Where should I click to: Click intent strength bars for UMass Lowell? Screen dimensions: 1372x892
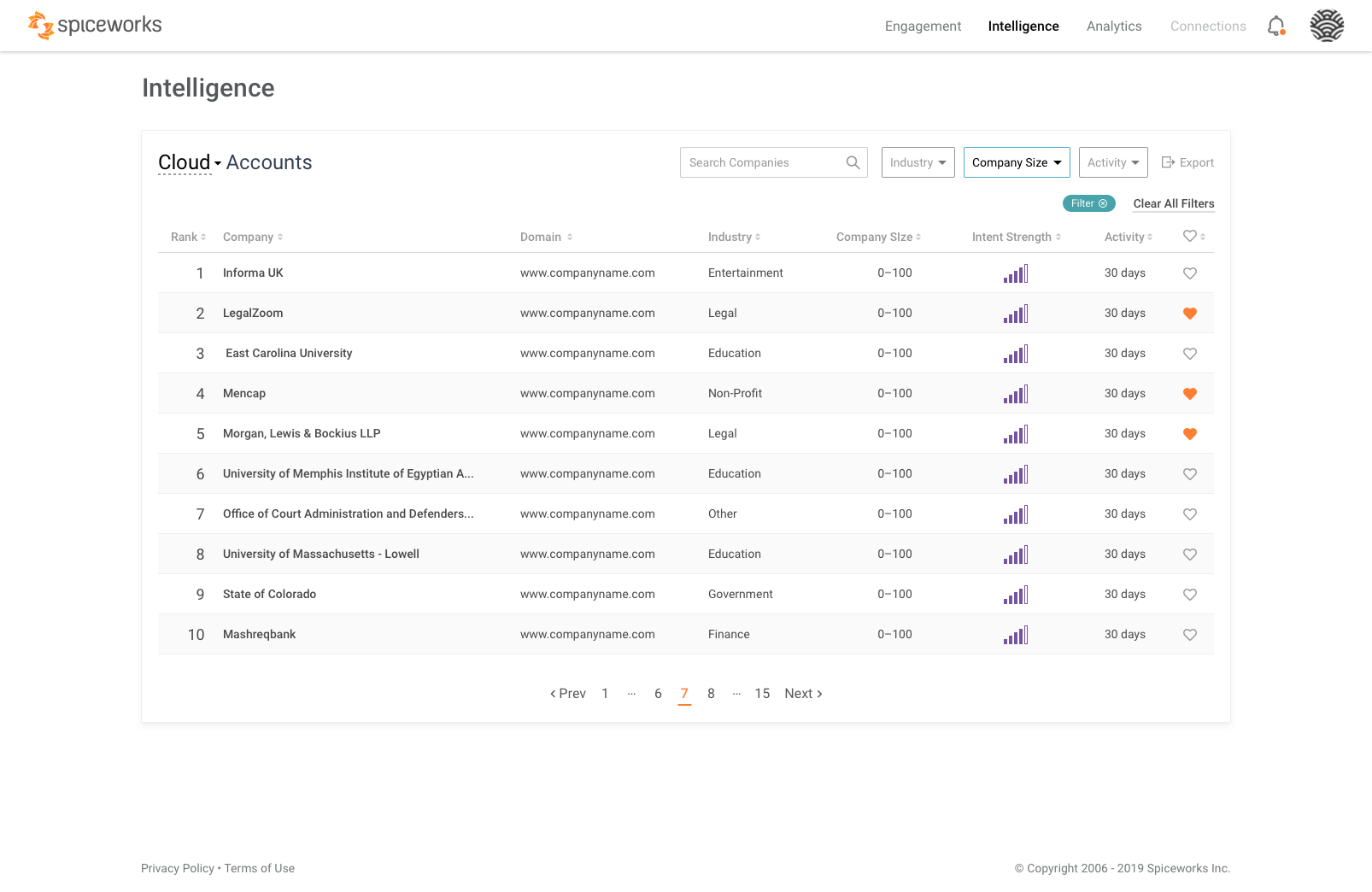point(1016,555)
